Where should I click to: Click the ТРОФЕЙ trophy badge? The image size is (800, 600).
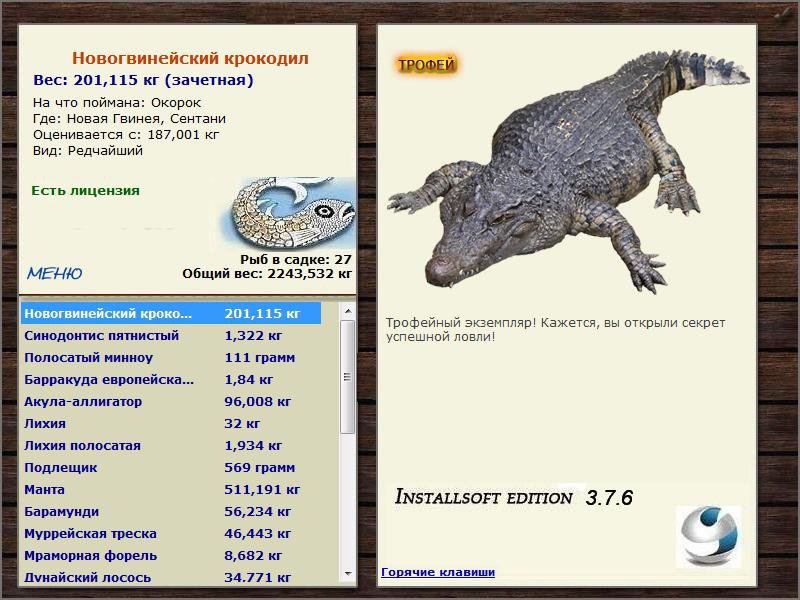click(427, 65)
